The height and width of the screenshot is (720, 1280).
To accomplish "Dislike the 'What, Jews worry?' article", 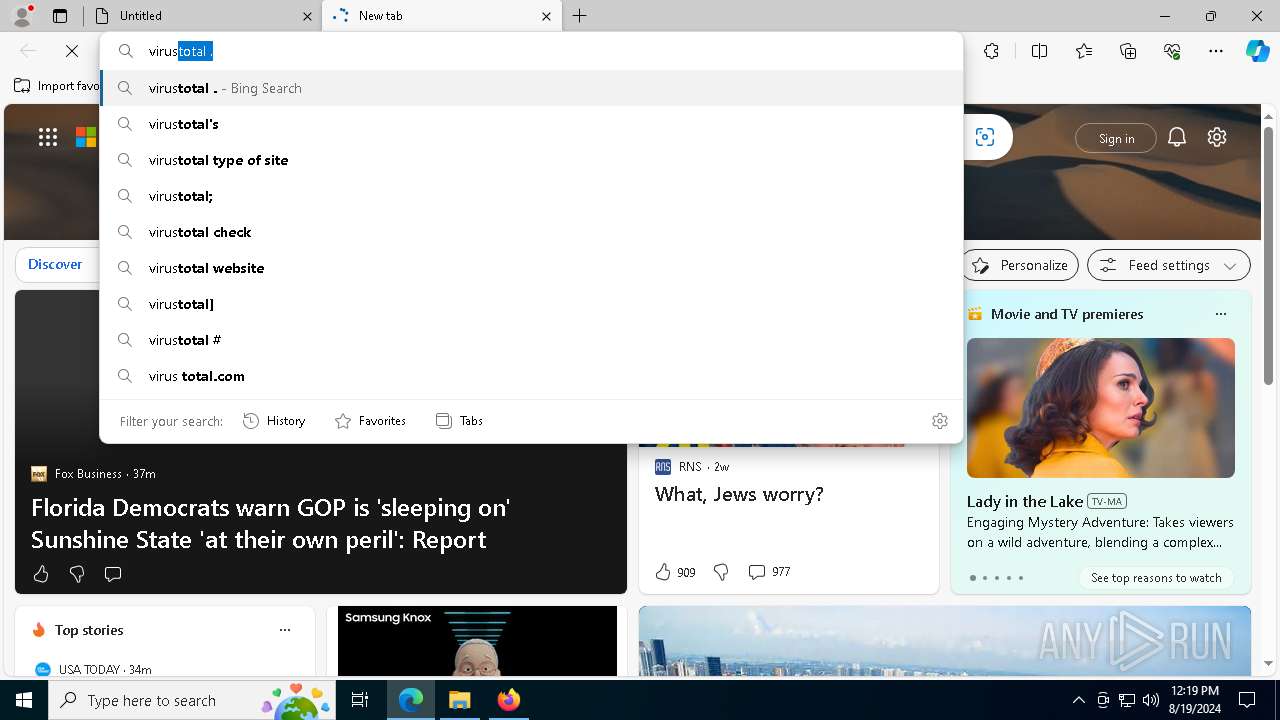I will pyautogui.click(x=721, y=572).
